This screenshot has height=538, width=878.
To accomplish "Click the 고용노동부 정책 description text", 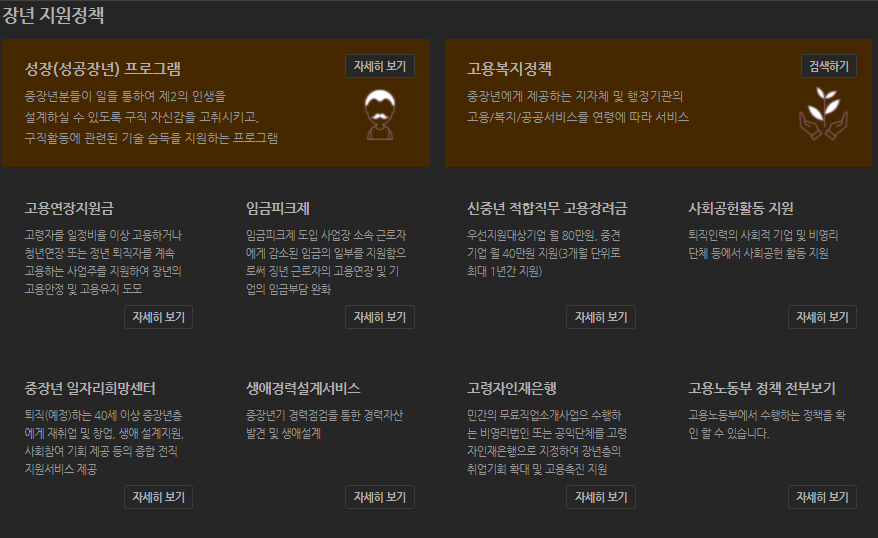I will click(767, 424).
